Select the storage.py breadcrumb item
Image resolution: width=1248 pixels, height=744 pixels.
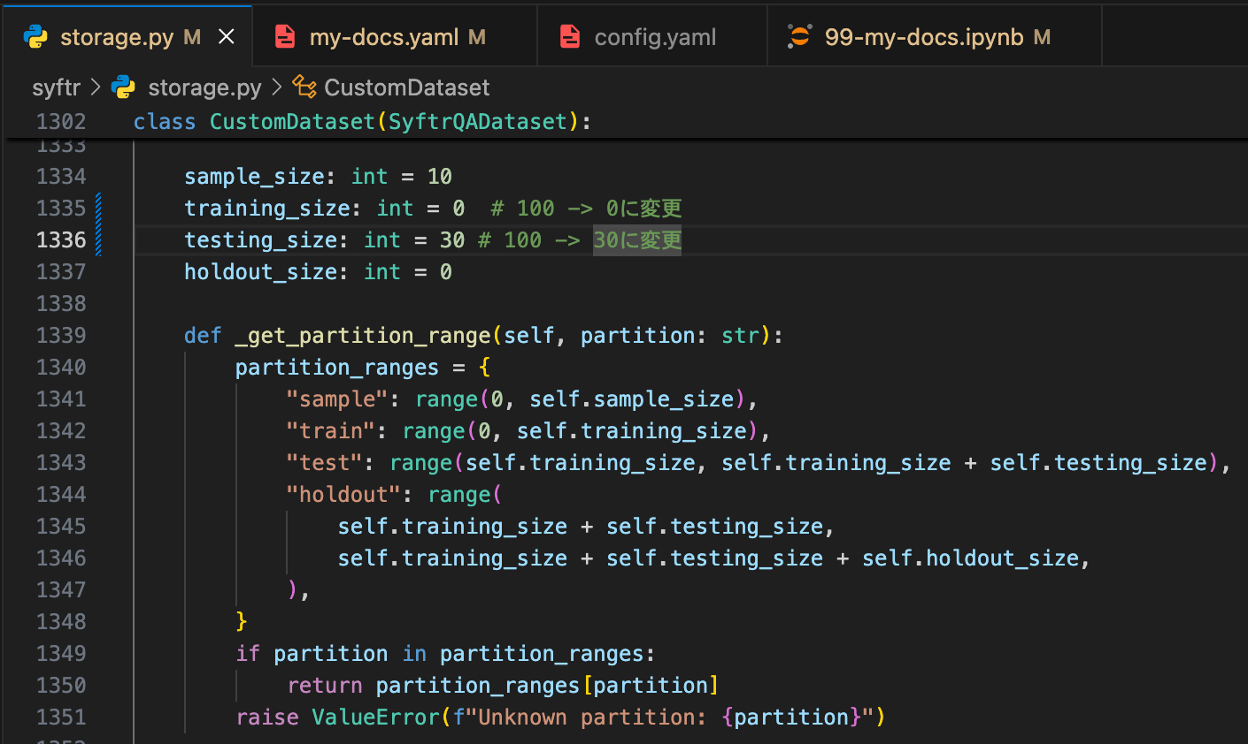click(204, 88)
